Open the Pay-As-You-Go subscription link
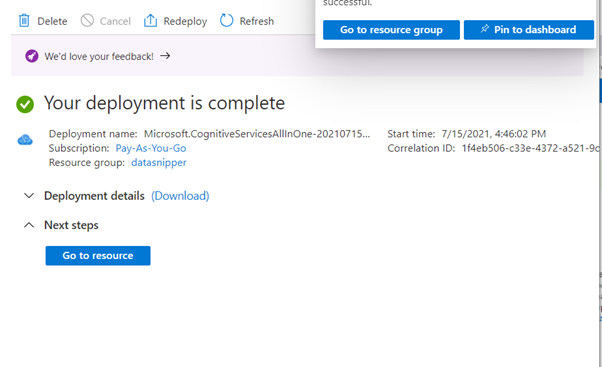The width and height of the screenshot is (602, 367). click(151, 148)
